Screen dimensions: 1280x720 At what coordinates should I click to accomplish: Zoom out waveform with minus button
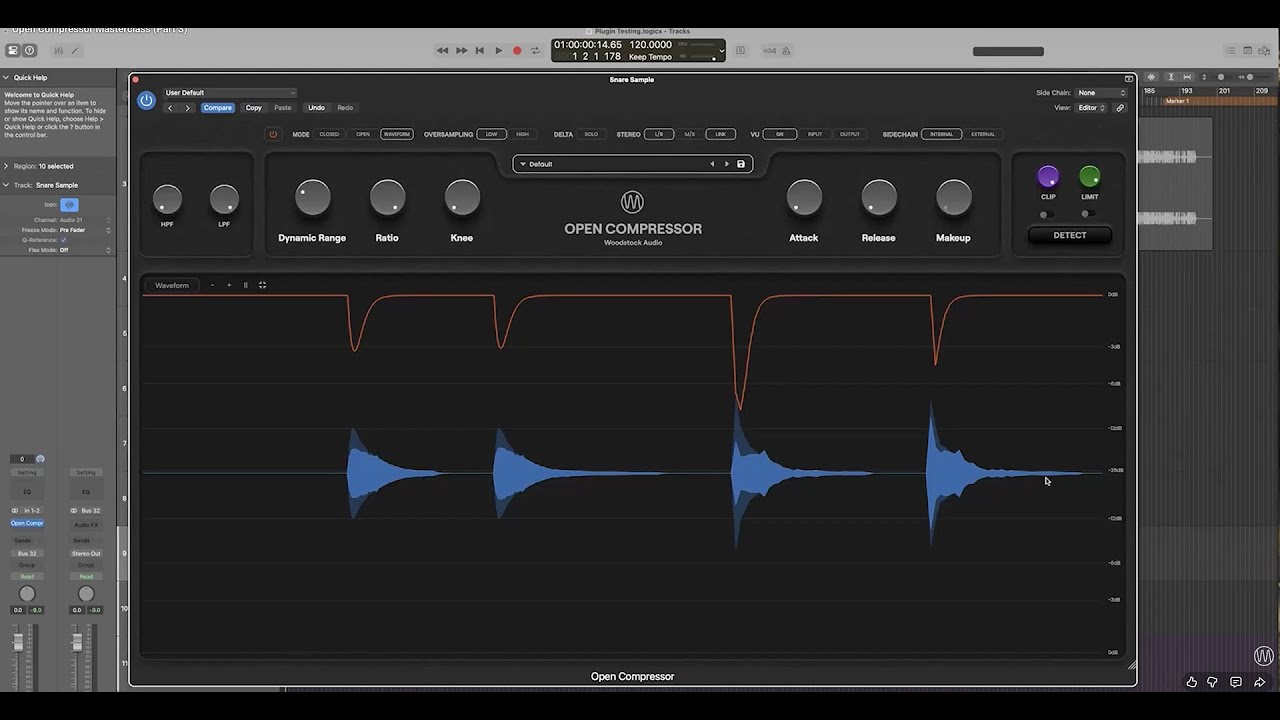pos(212,285)
